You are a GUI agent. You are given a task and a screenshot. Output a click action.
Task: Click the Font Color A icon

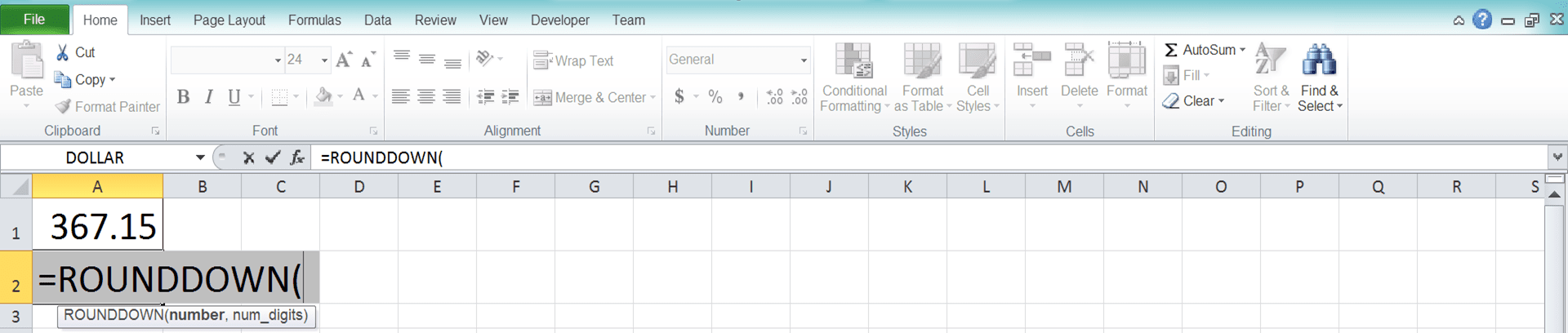359,97
